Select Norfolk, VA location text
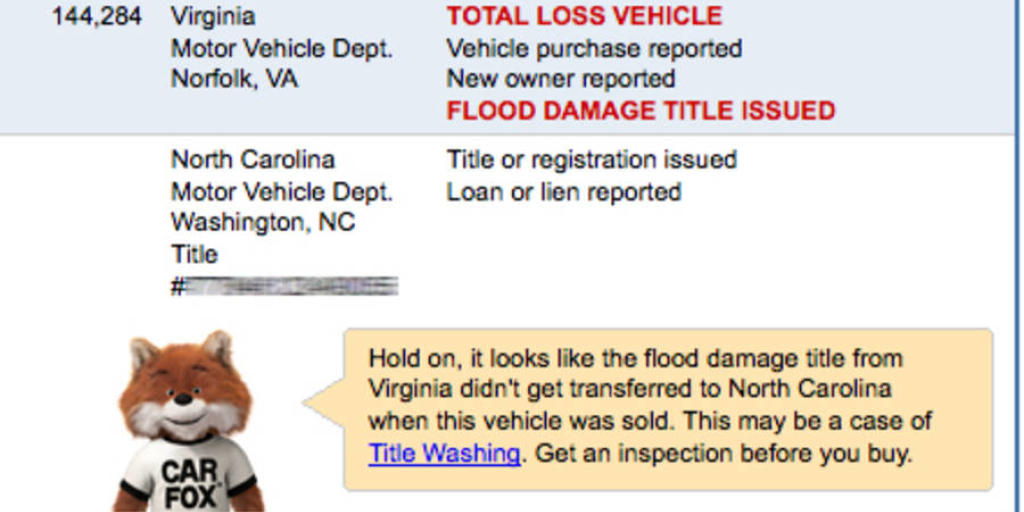Image resolution: width=1024 pixels, height=512 pixels. coord(234,79)
